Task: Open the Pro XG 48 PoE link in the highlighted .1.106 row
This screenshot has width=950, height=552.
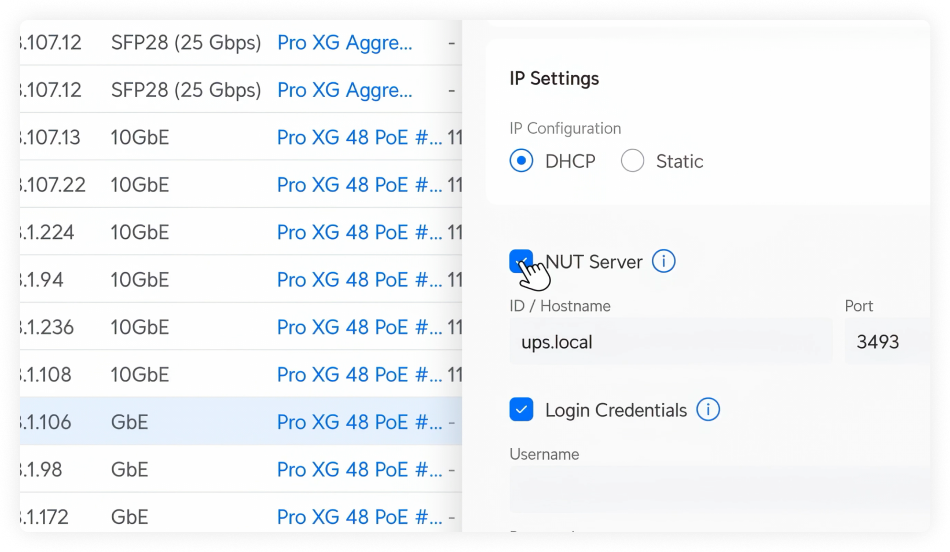Action: tap(359, 422)
